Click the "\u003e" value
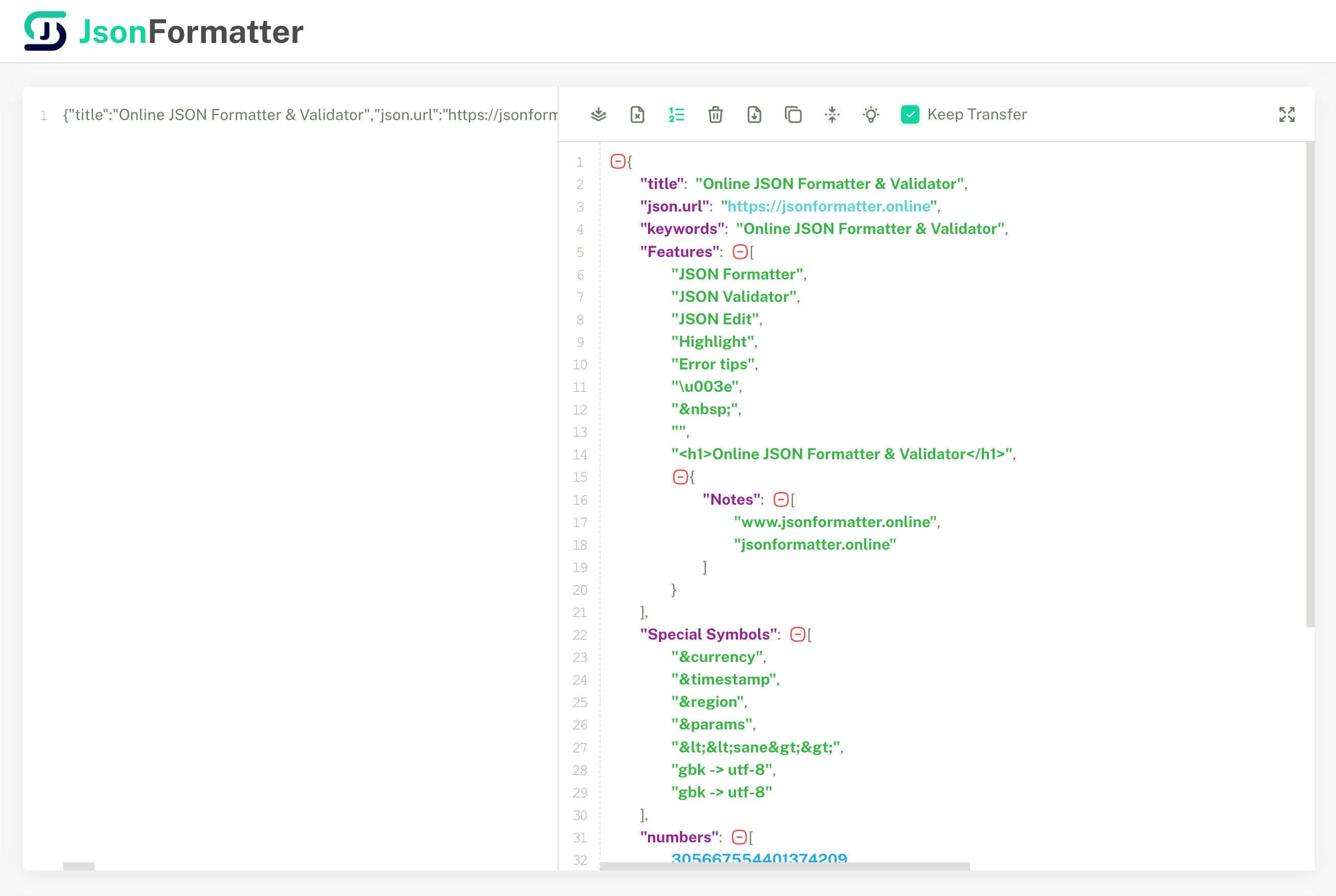Image resolution: width=1336 pixels, height=896 pixels. click(705, 387)
